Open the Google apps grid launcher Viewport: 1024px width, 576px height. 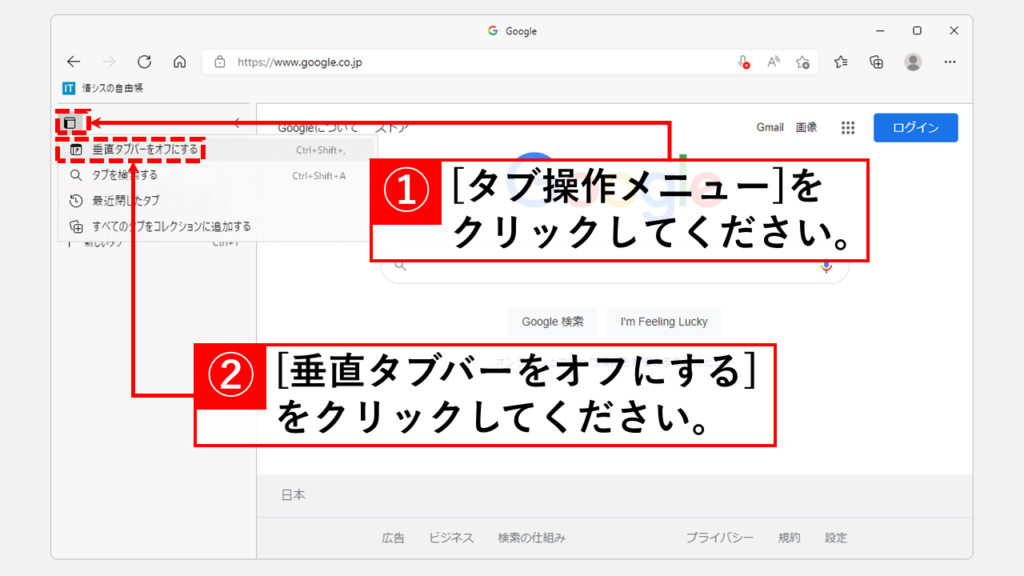click(848, 128)
